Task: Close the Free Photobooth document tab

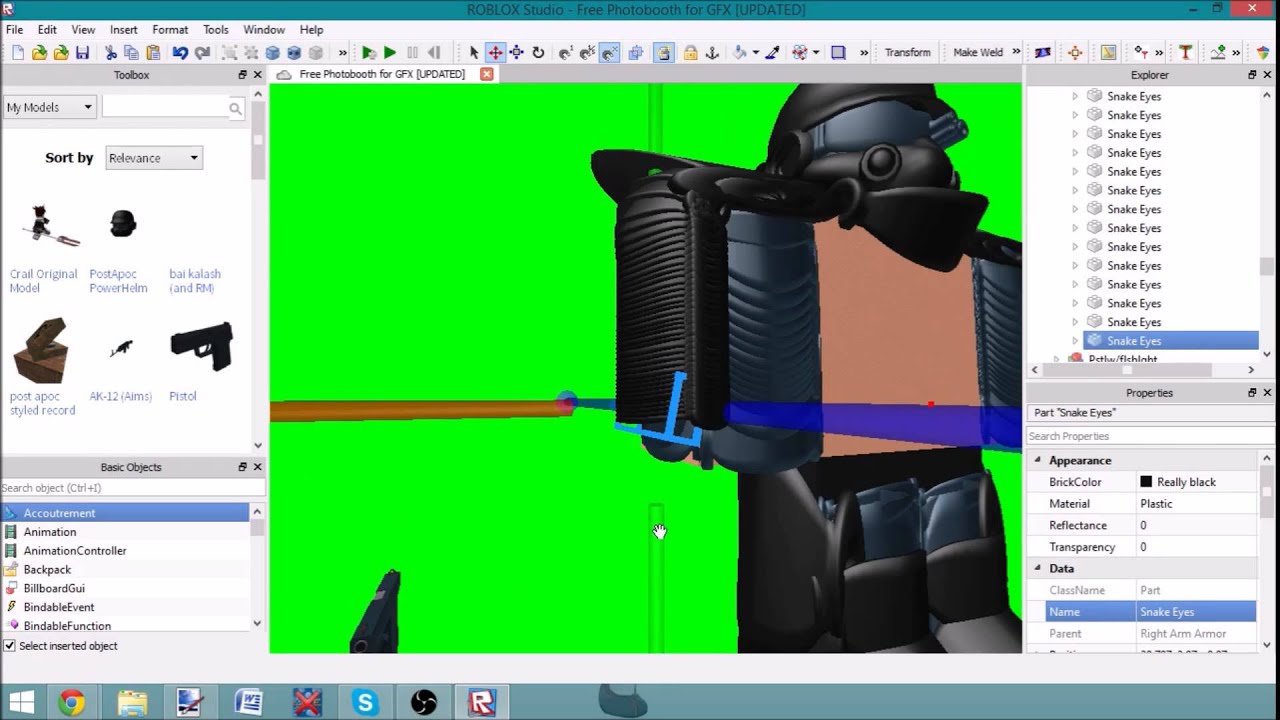Action: pos(487,74)
